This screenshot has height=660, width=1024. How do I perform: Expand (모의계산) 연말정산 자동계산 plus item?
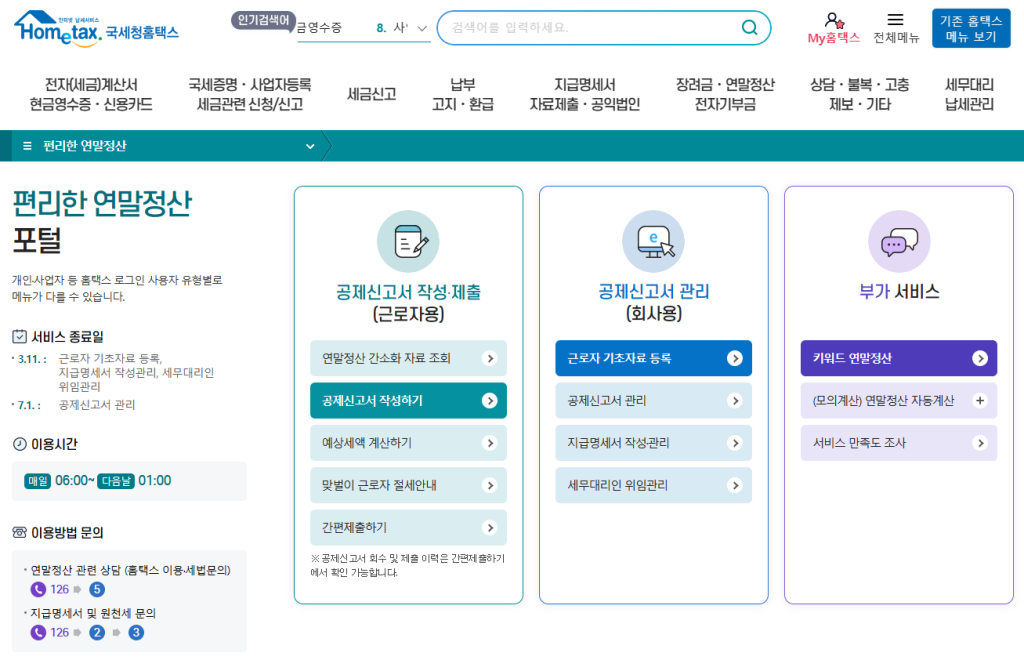[x=979, y=400]
